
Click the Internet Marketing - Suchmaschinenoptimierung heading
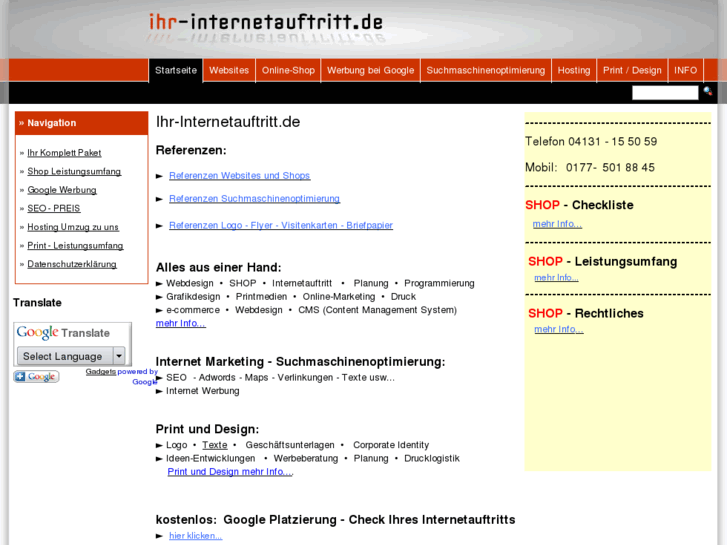point(300,362)
